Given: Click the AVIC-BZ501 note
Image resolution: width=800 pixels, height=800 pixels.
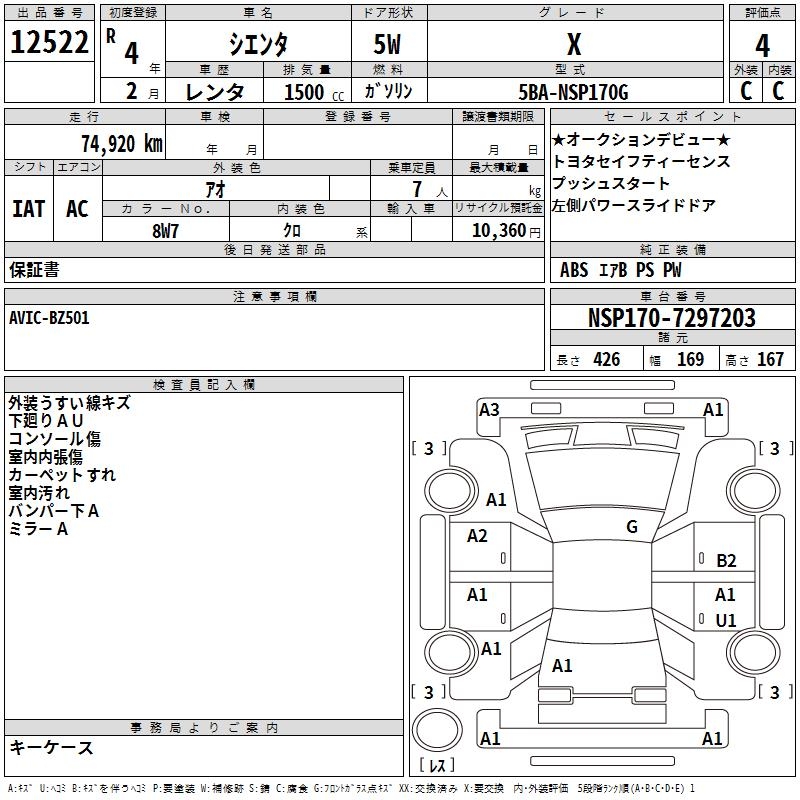Looking at the screenshot, I should click(49, 318).
